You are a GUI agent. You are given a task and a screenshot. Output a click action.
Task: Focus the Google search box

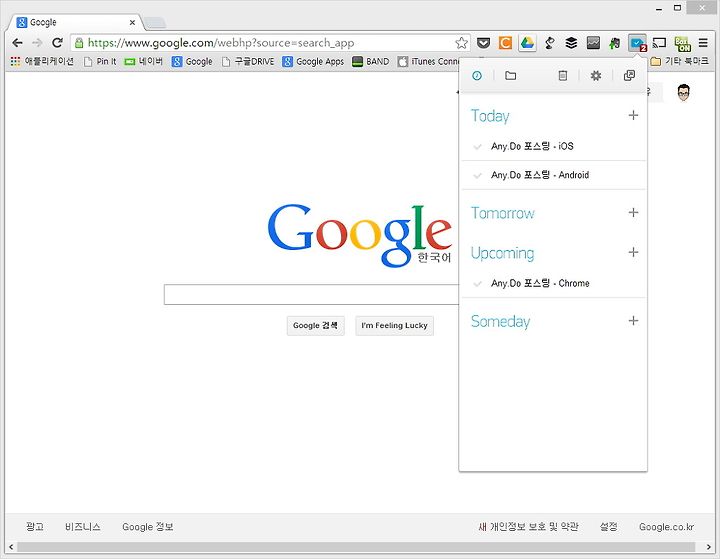coord(311,294)
